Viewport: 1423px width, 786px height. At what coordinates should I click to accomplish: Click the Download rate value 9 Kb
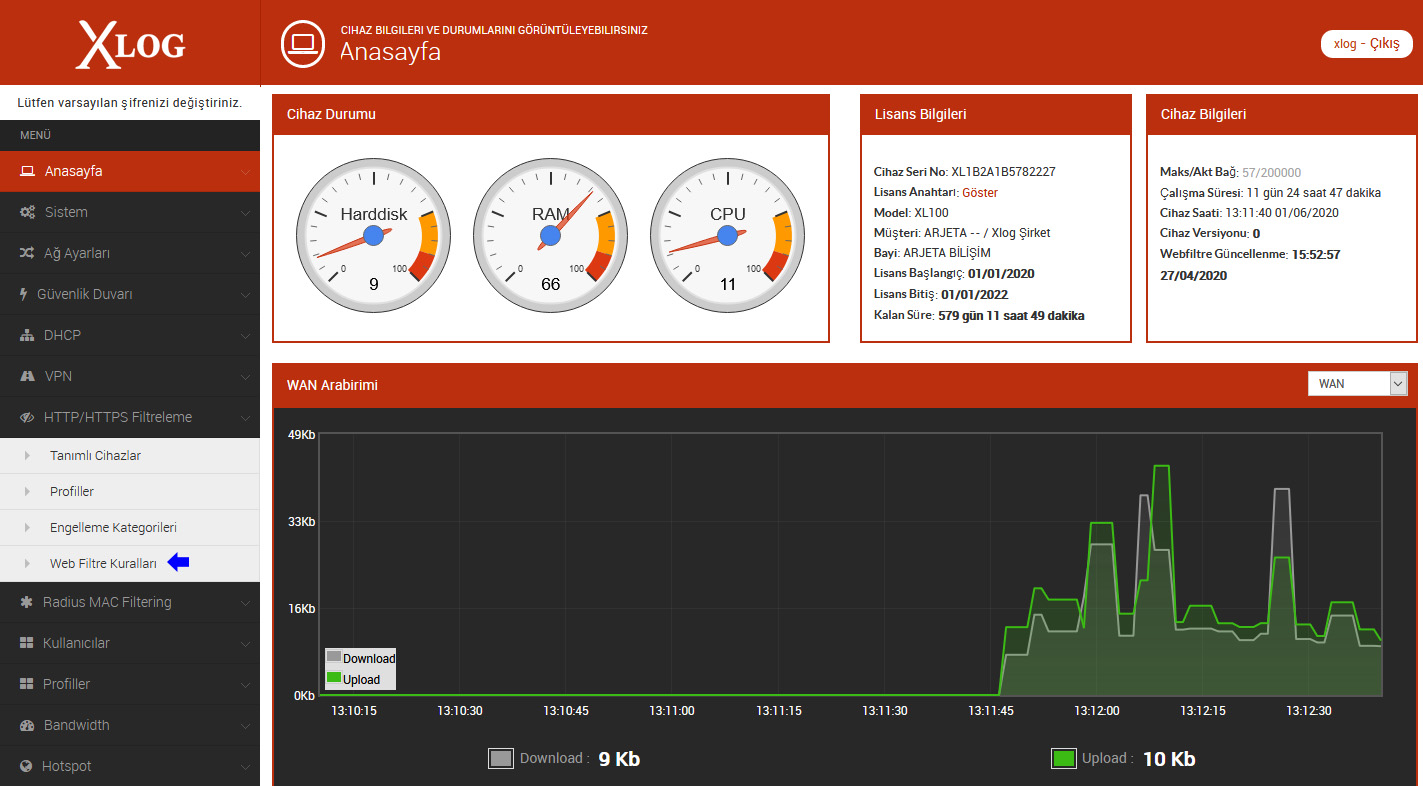click(619, 759)
